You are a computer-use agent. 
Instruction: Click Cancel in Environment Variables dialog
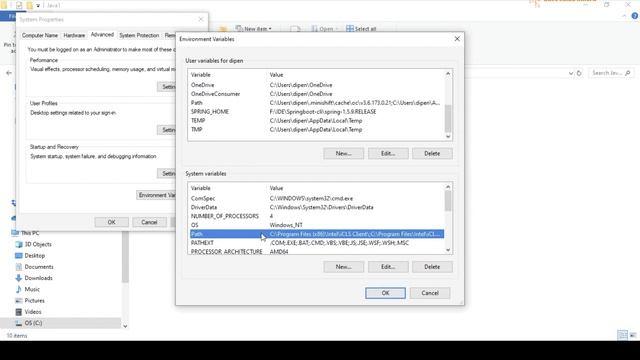[430, 293]
